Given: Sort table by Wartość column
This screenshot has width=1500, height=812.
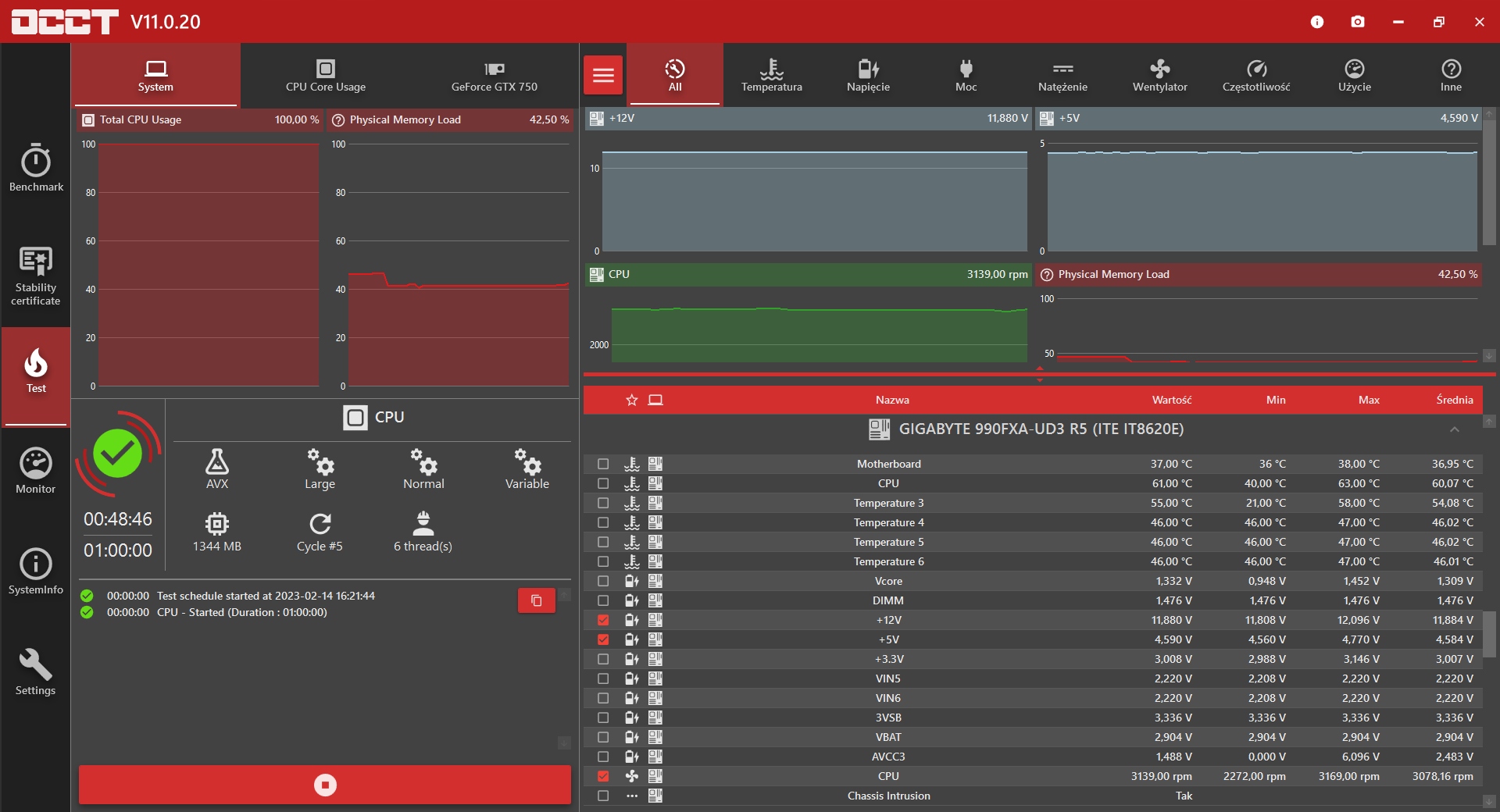Looking at the screenshot, I should (x=1172, y=400).
